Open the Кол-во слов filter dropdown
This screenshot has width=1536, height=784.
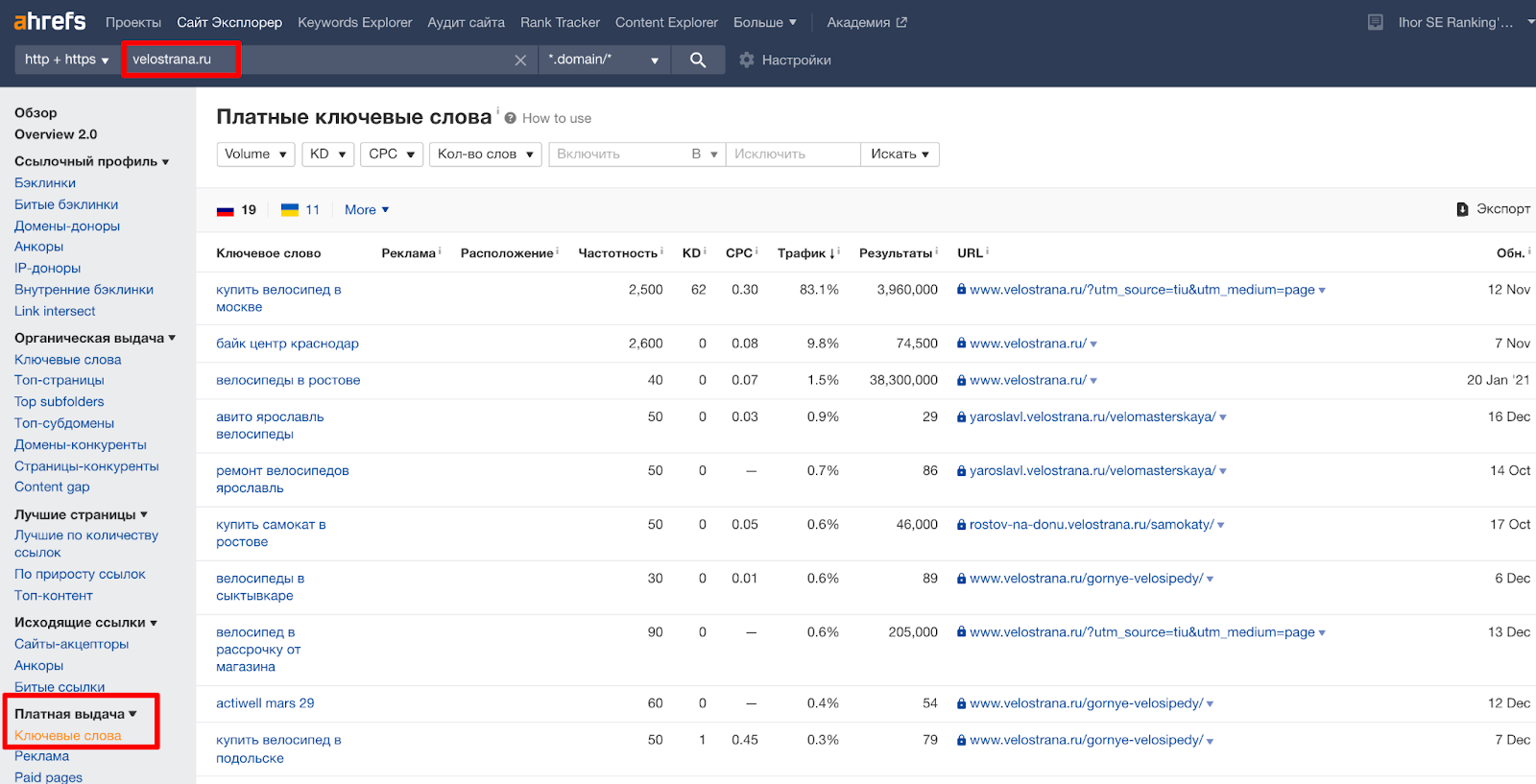486,154
